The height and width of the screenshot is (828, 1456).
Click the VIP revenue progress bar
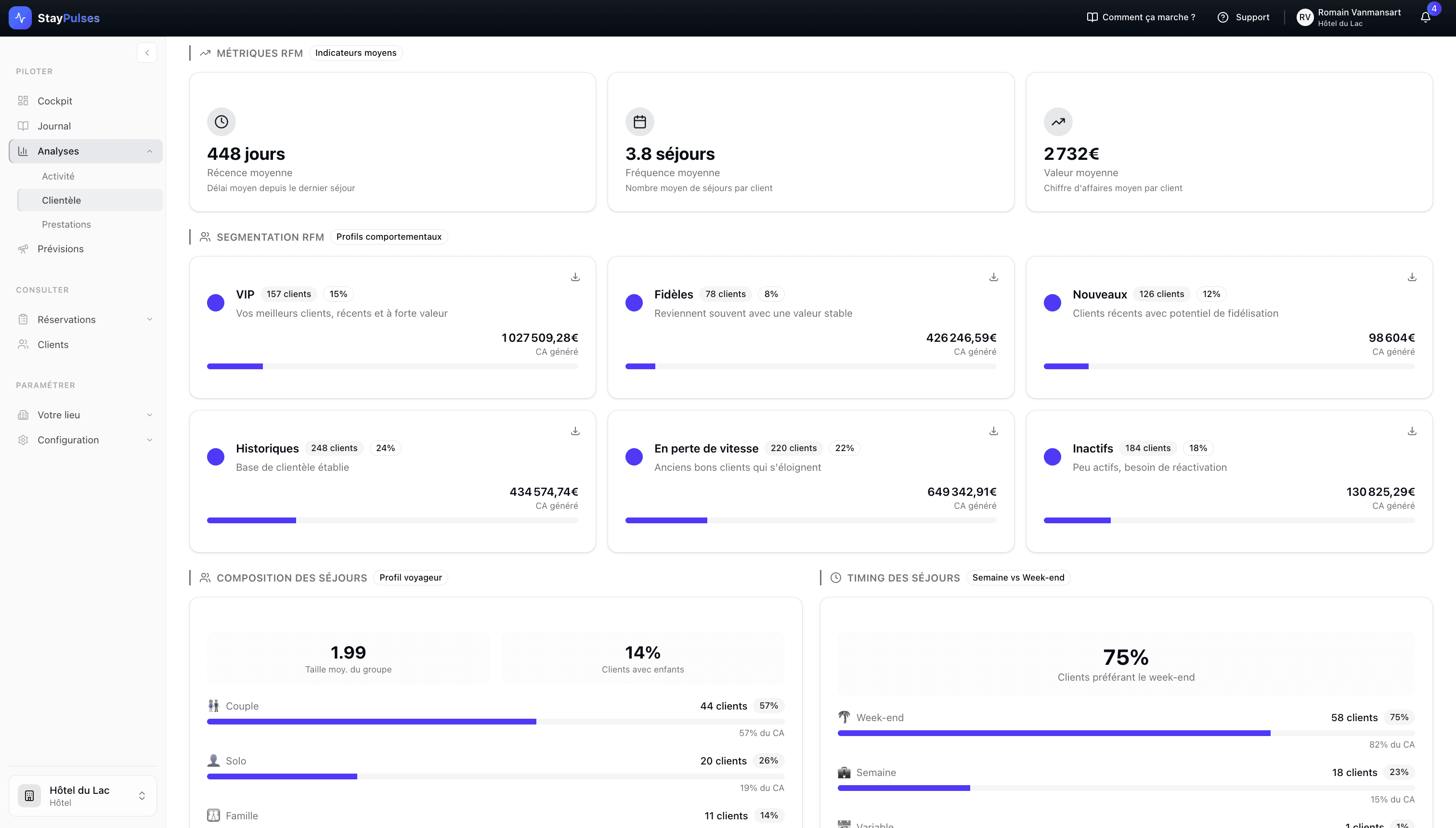point(392,366)
